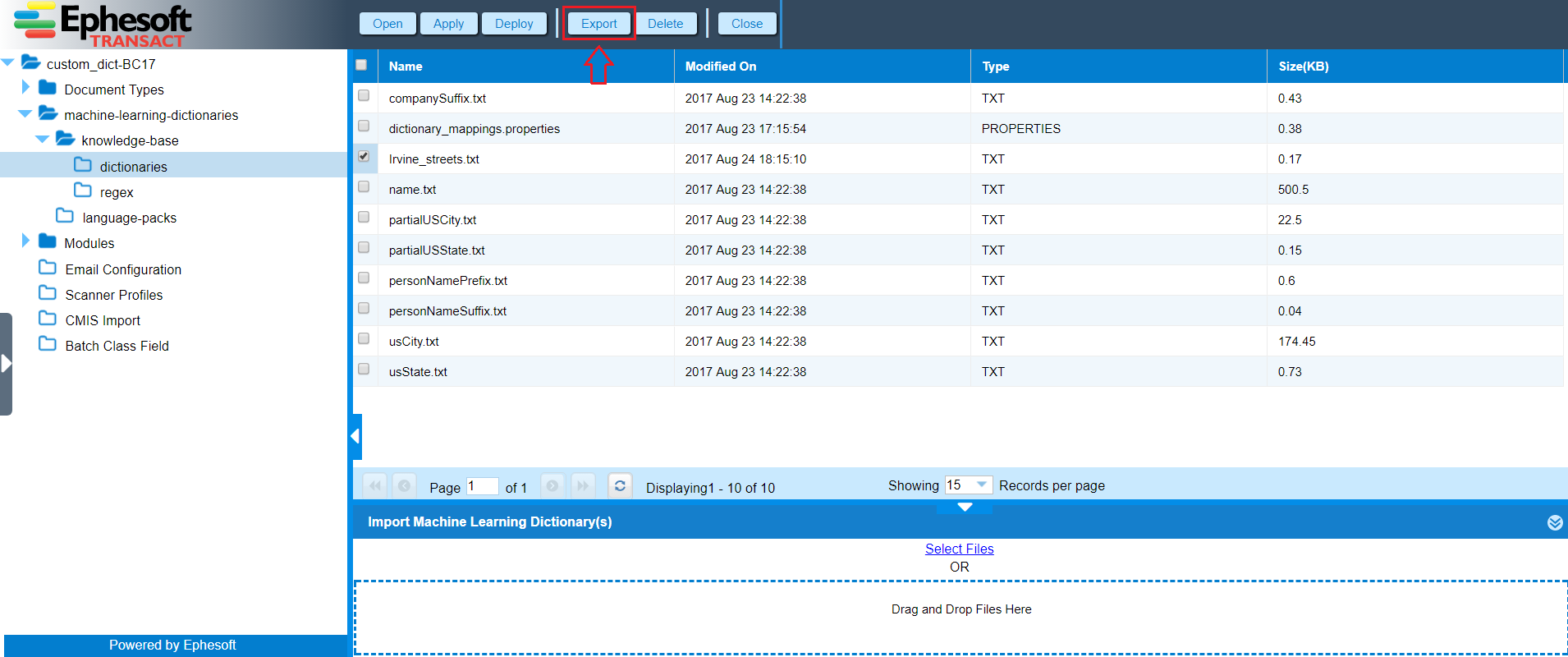The image size is (1568, 657).
Task: Expand the dark side panel handle
Action: click(7, 364)
